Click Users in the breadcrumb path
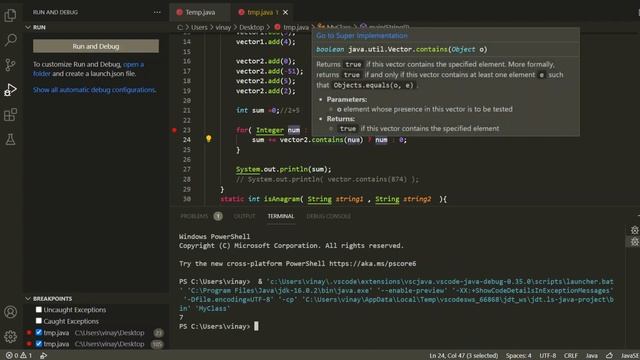 (x=199, y=27)
